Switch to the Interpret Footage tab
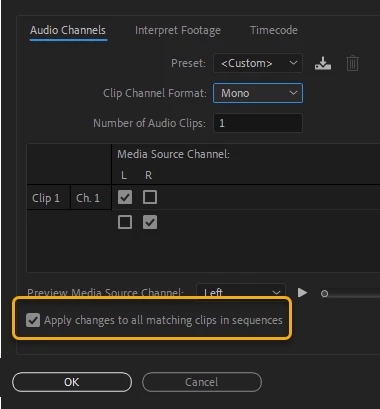Viewport: 380px width, 409px height. click(178, 30)
